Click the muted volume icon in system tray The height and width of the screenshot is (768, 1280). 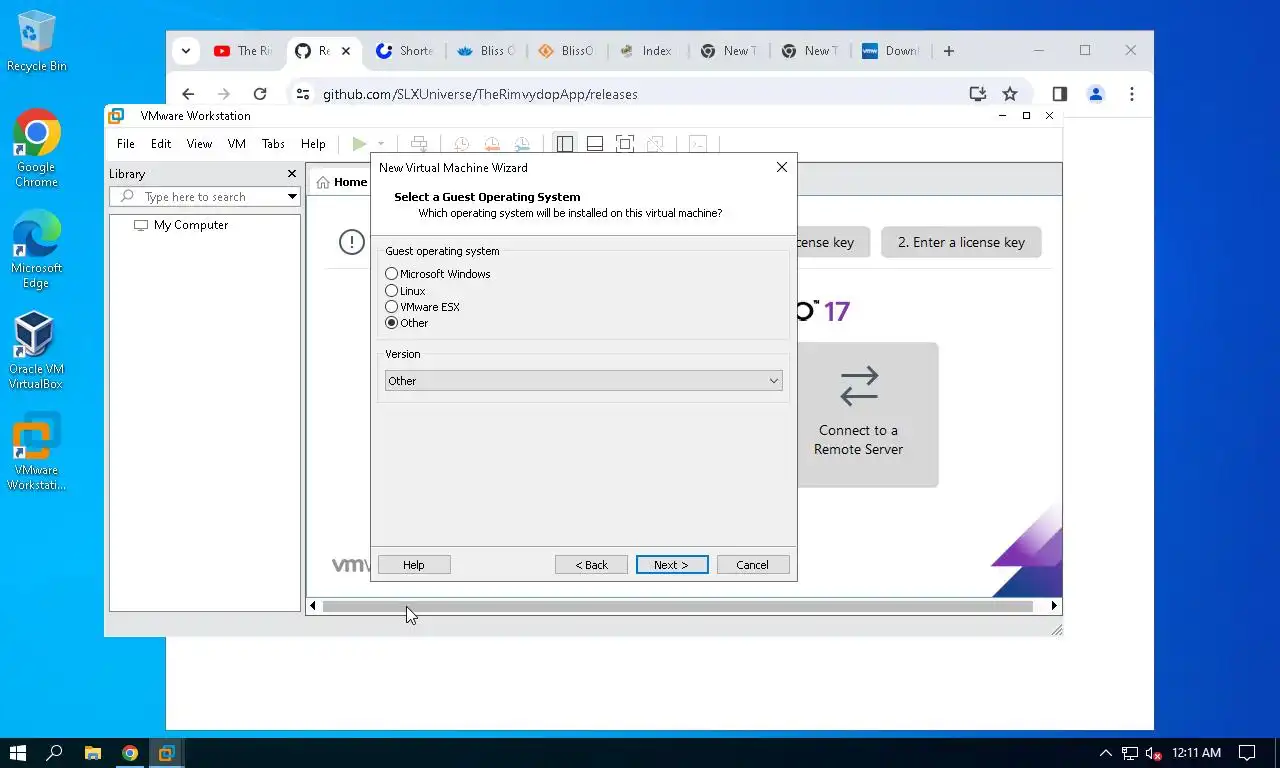tap(1152, 753)
